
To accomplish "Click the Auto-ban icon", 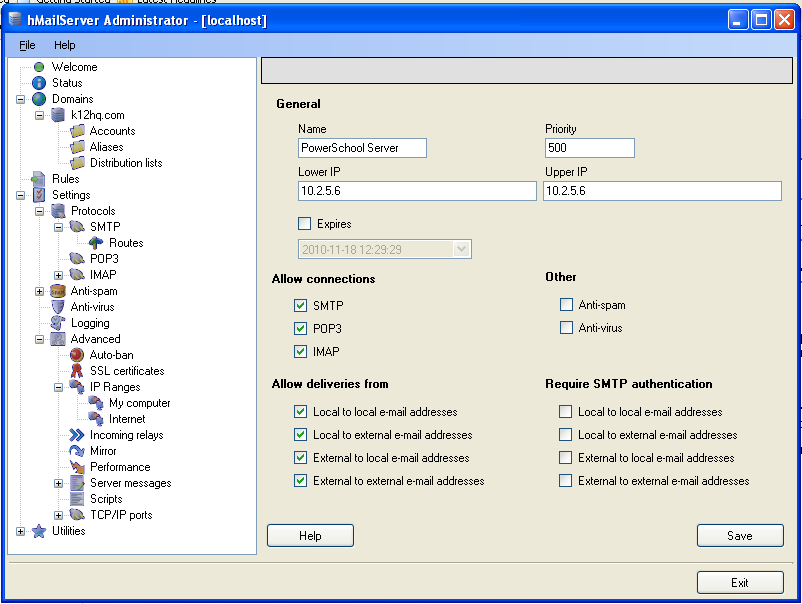I will [77, 355].
